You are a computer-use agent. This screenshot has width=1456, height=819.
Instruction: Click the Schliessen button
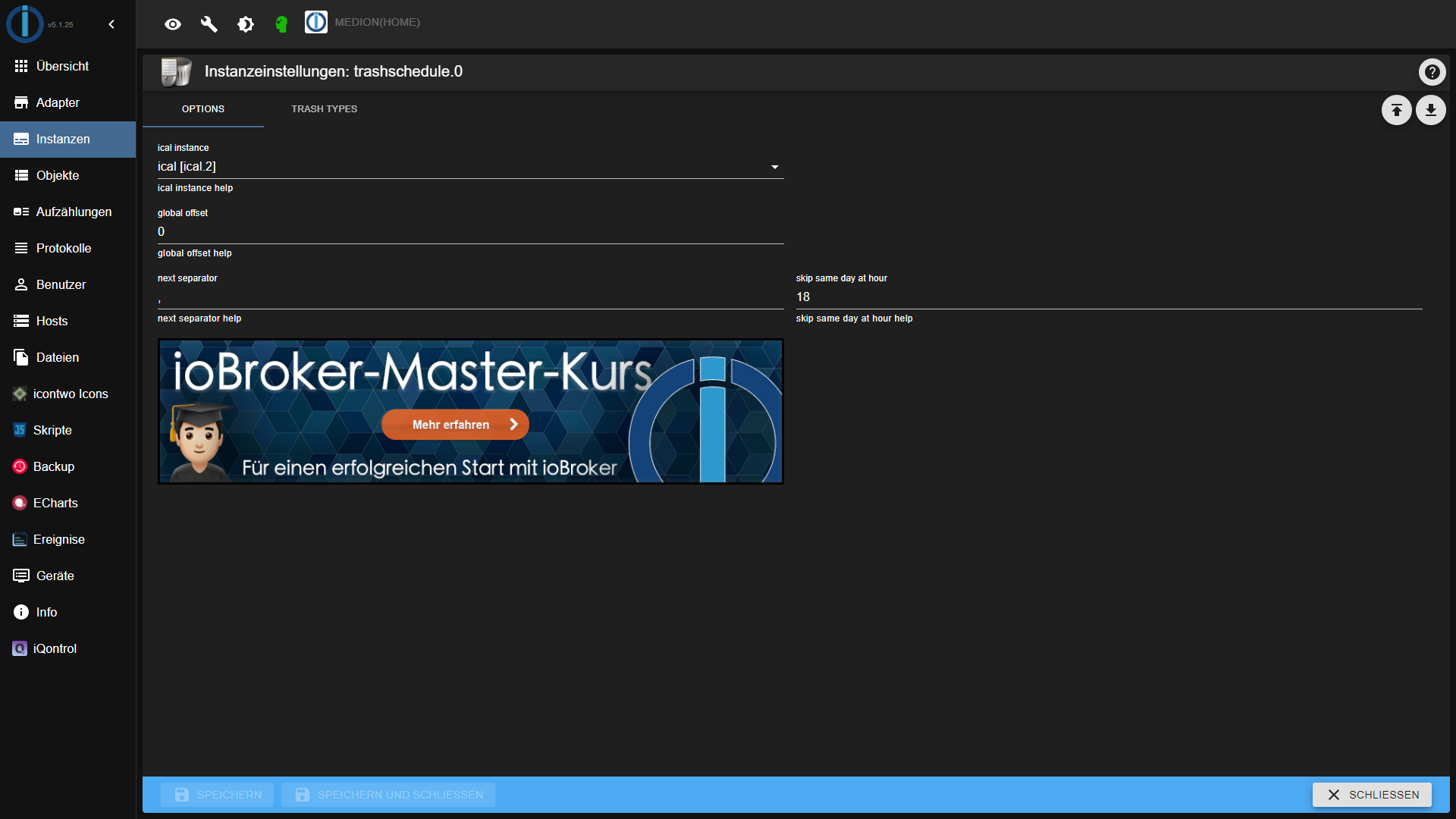coord(1372,795)
